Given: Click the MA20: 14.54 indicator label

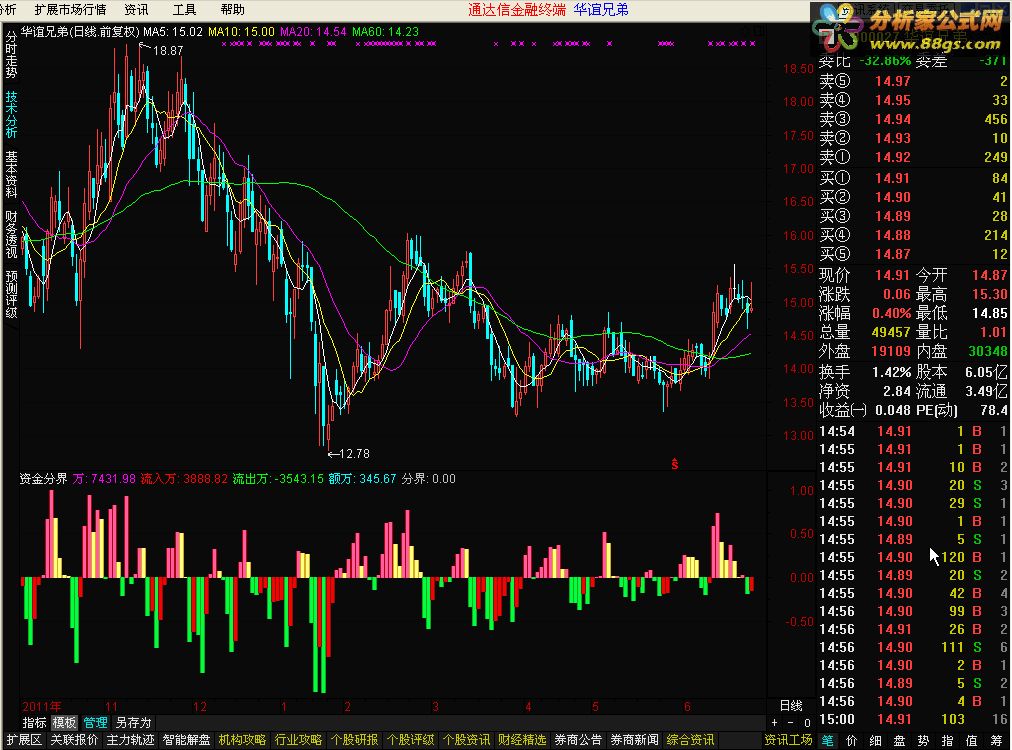Looking at the screenshot, I should tap(314, 32).
